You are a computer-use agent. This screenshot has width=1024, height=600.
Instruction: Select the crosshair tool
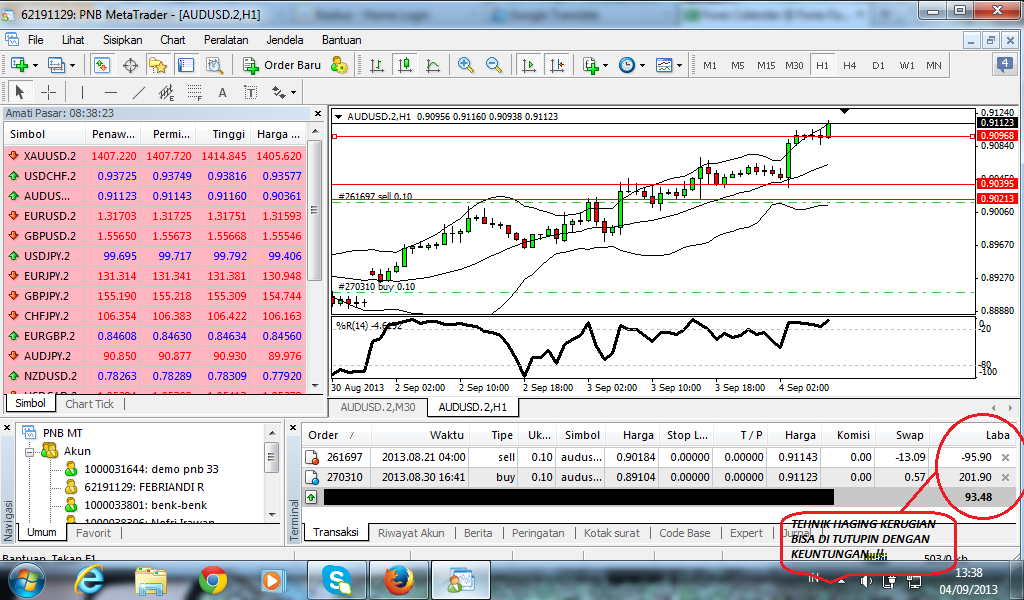[x=48, y=92]
